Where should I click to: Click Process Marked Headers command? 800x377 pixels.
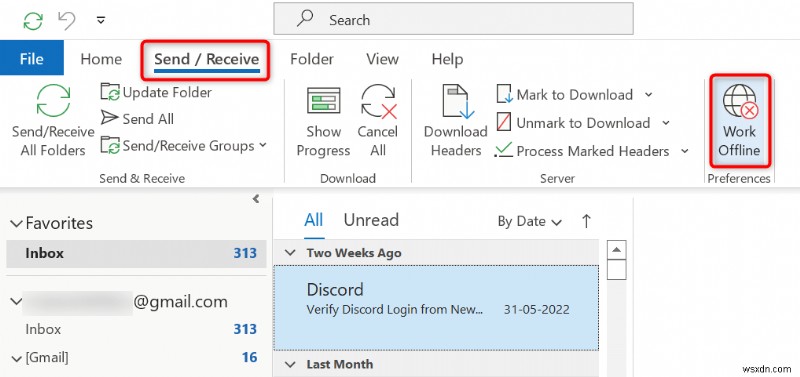tap(583, 151)
